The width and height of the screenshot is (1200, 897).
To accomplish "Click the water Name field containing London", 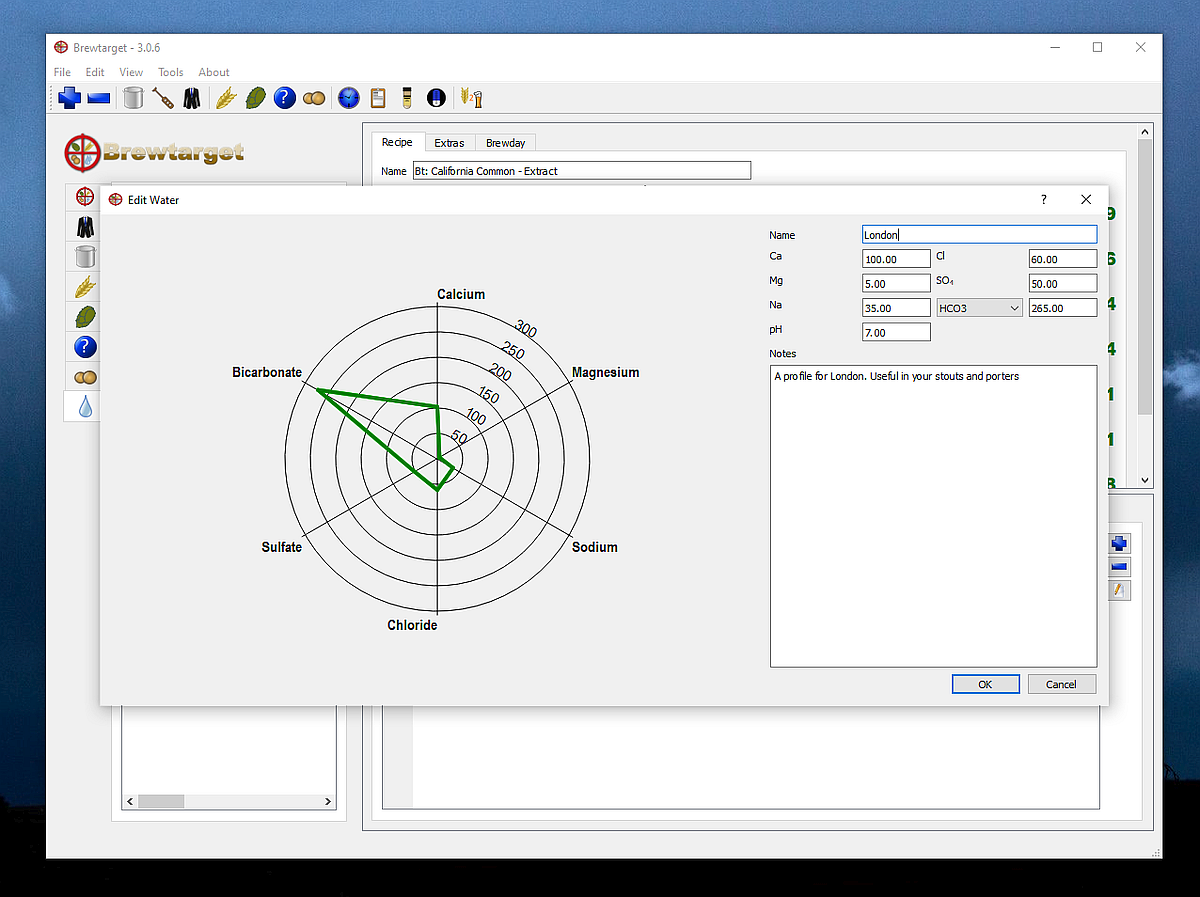I will click(979, 235).
